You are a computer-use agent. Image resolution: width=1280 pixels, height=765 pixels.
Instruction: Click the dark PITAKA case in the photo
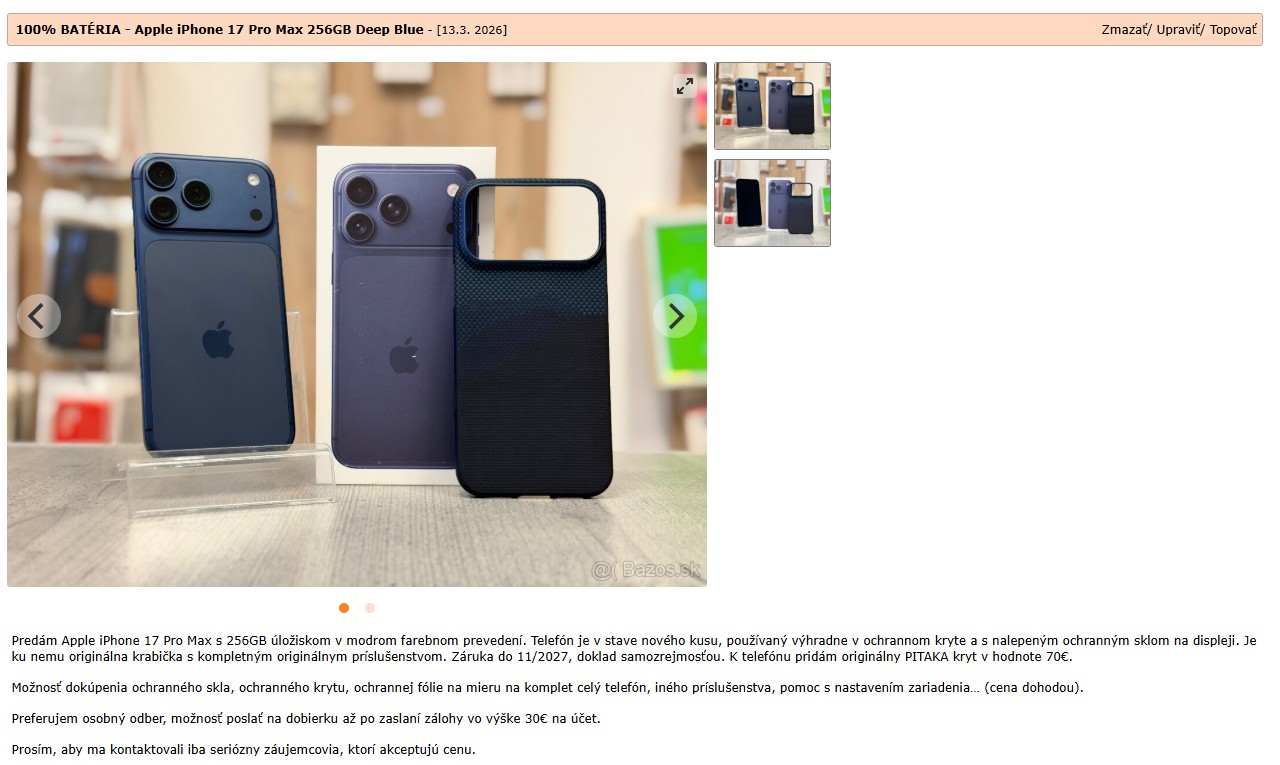[x=533, y=338]
